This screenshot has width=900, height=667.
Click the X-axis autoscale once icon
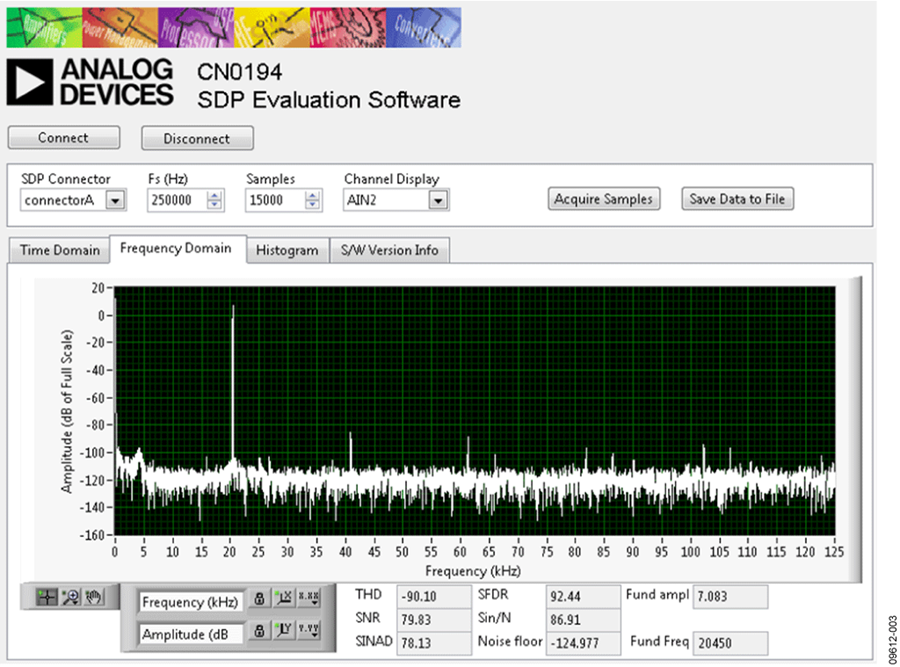(283, 598)
